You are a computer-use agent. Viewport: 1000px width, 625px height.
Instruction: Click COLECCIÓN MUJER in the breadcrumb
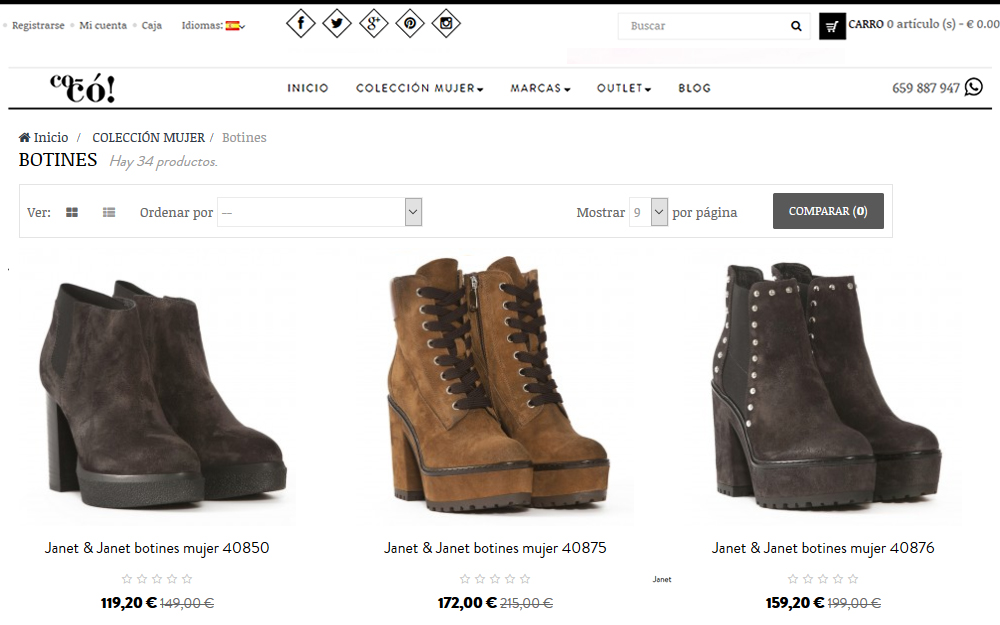click(x=149, y=137)
